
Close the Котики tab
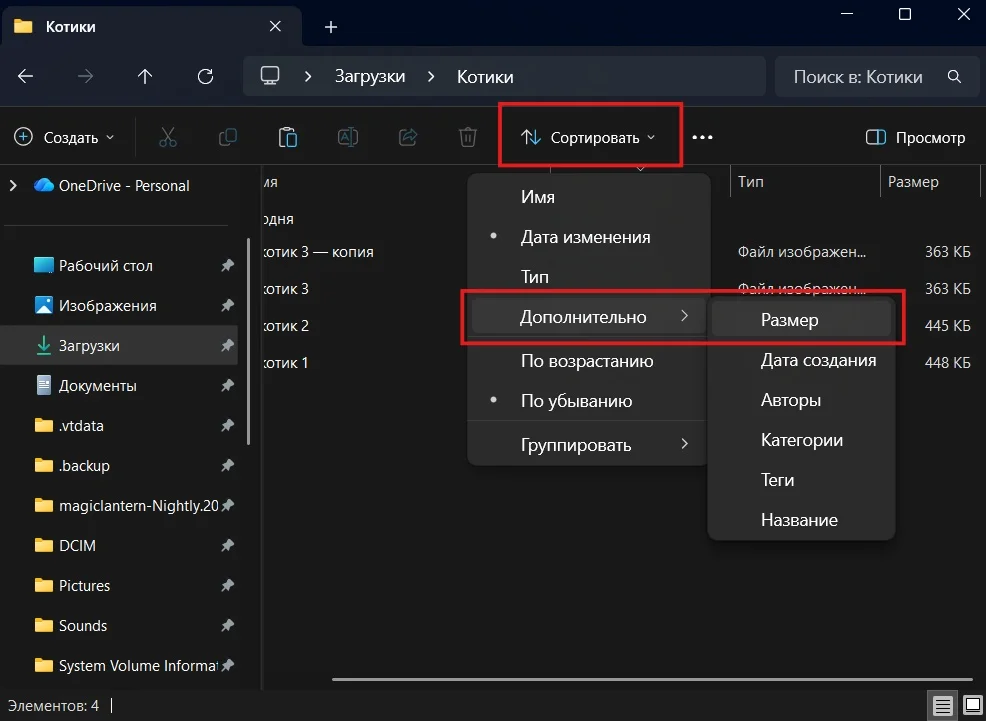coord(275,26)
